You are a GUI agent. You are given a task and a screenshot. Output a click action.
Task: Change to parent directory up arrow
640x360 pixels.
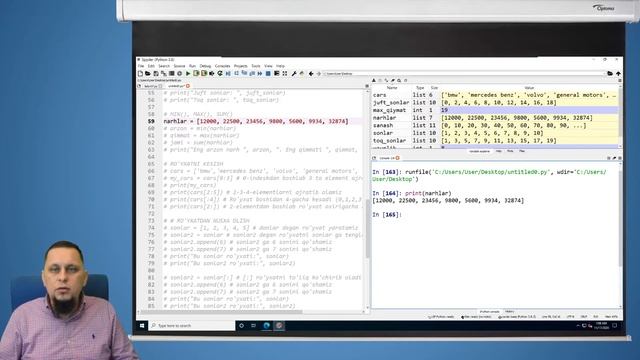[618, 73]
